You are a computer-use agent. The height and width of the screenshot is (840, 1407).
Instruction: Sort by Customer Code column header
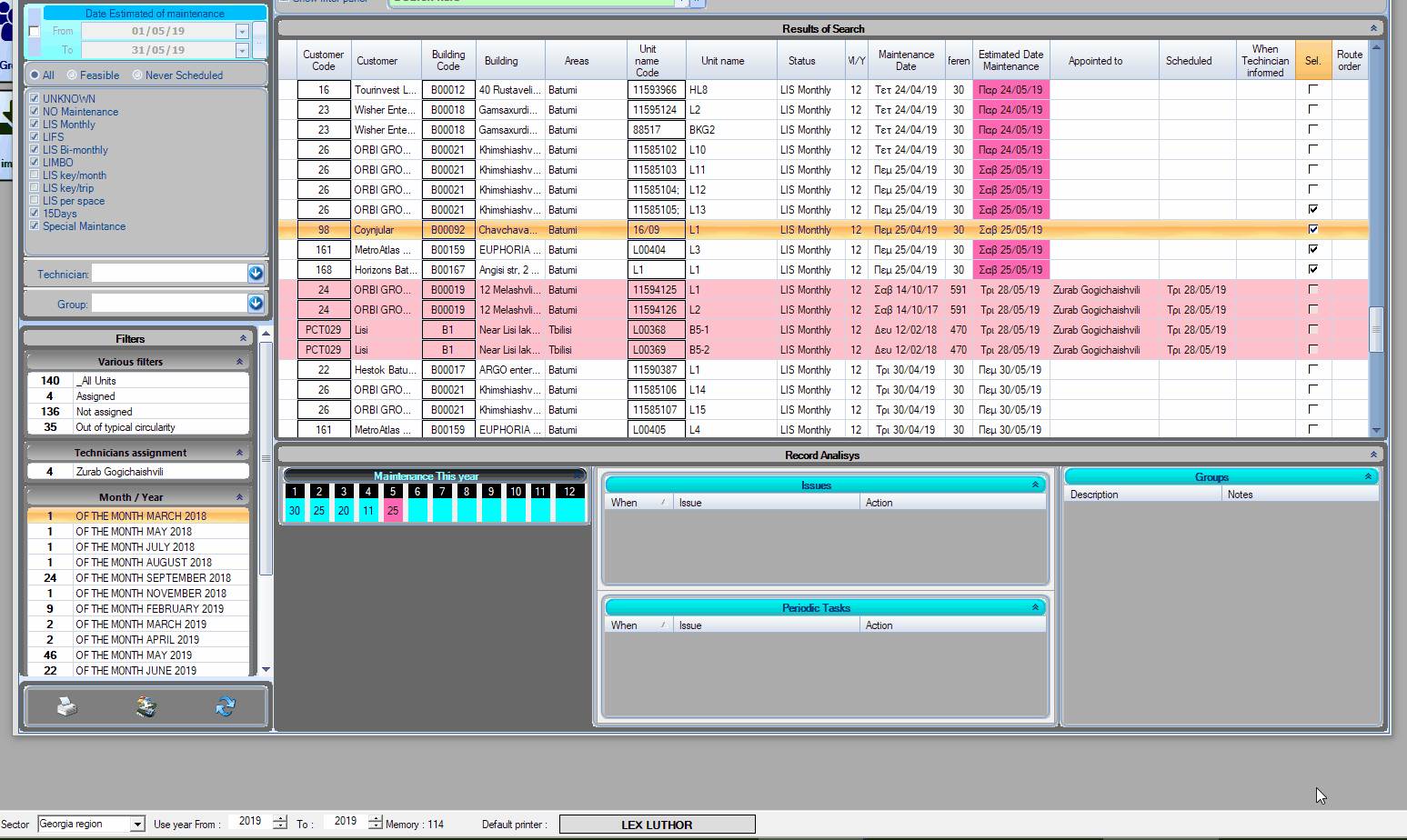pyautogui.click(x=323, y=61)
